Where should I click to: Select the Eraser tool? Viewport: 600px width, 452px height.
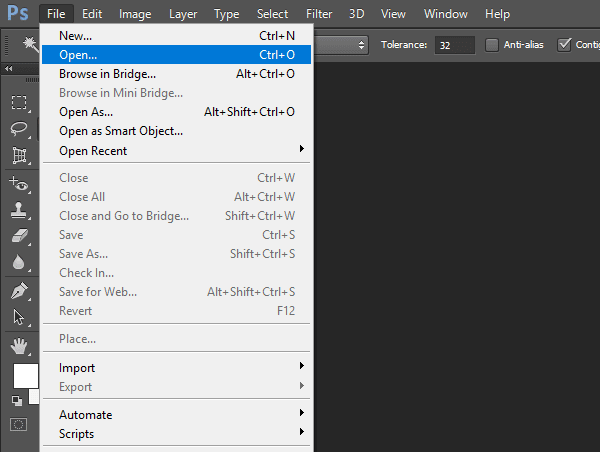[20, 235]
